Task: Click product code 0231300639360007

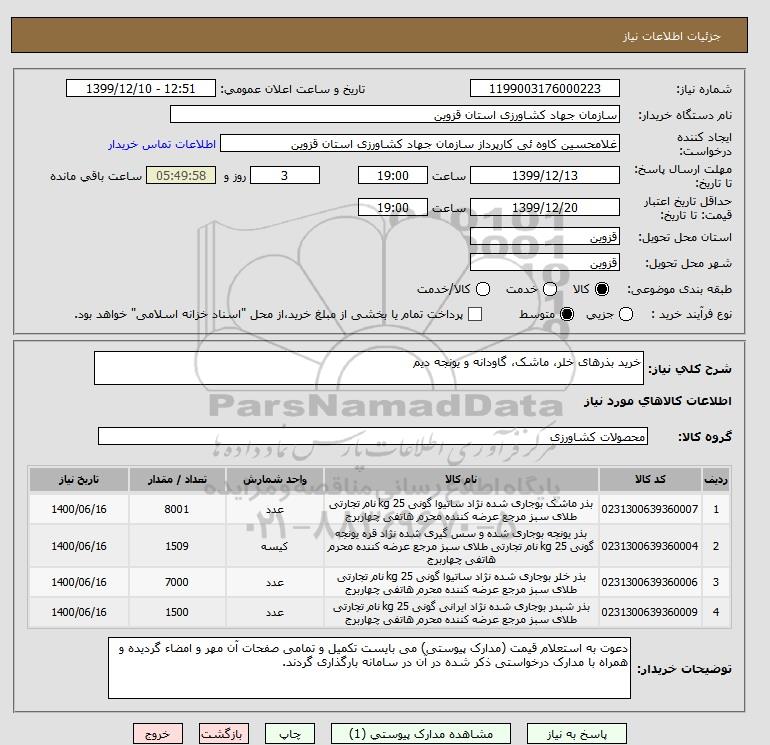Action: (x=650, y=509)
